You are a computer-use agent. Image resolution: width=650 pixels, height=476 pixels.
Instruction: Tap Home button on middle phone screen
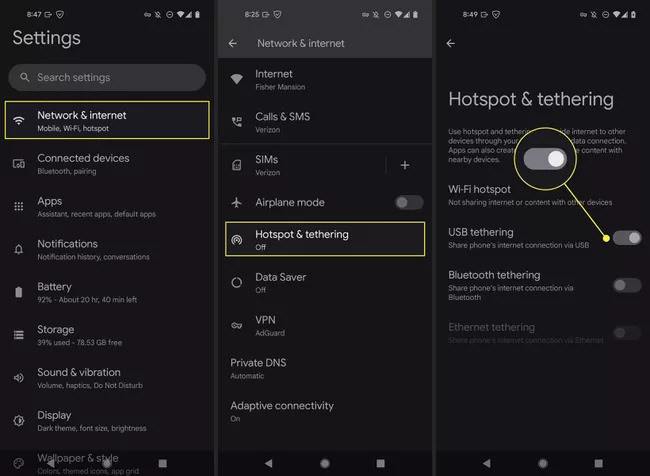point(325,463)
